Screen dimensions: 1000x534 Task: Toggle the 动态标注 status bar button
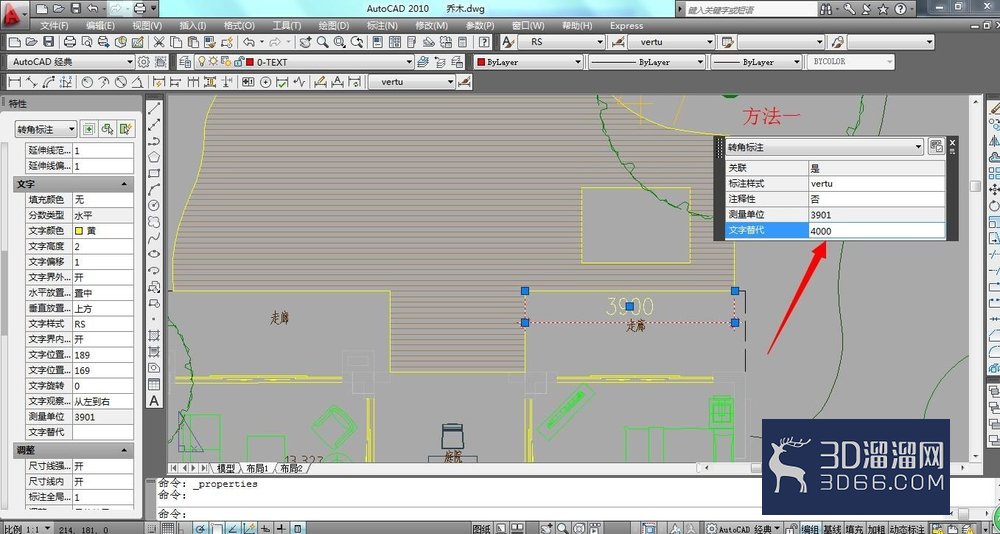(907, 529)
